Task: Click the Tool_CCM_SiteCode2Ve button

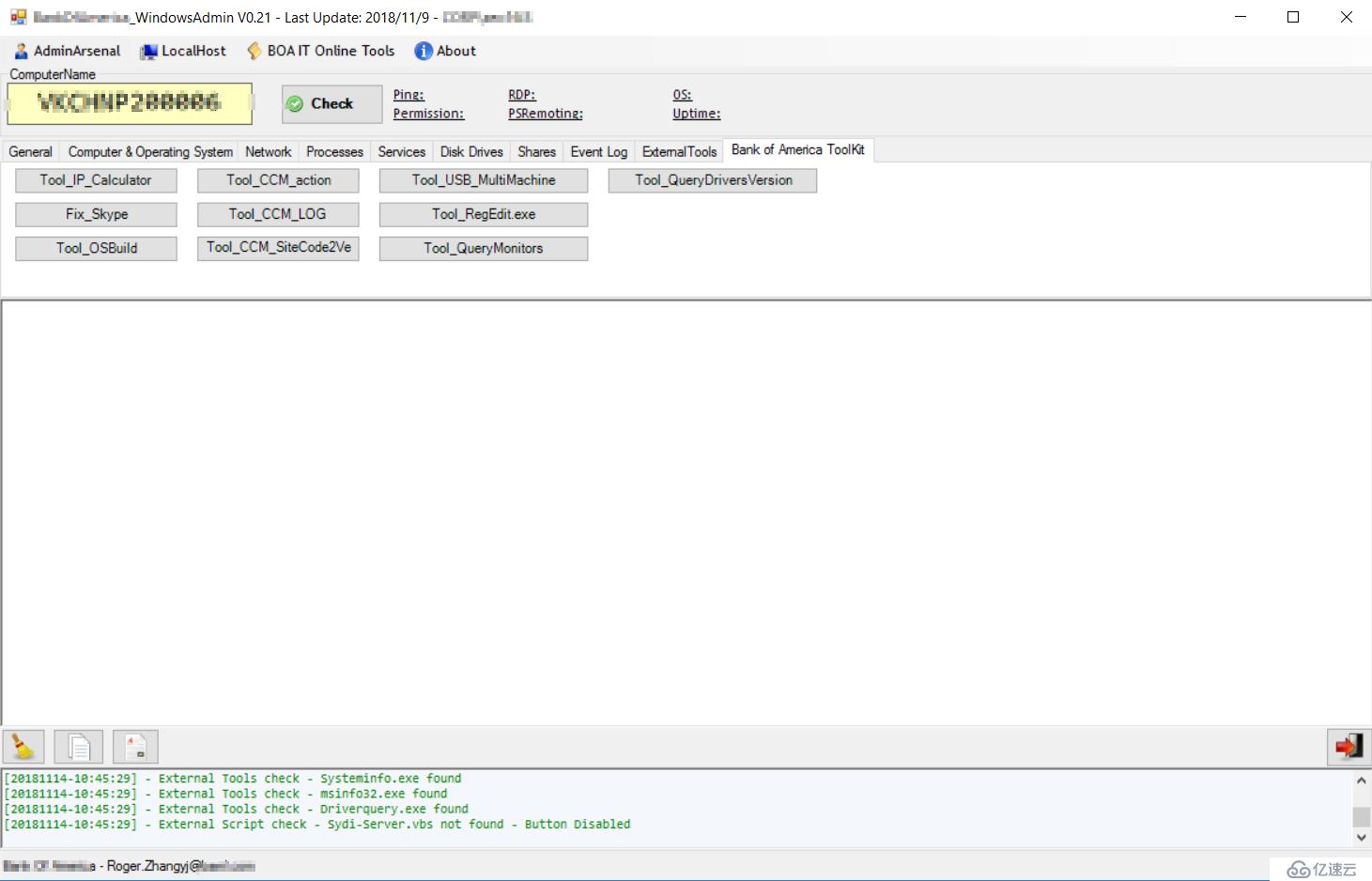Action: [278, 248]
